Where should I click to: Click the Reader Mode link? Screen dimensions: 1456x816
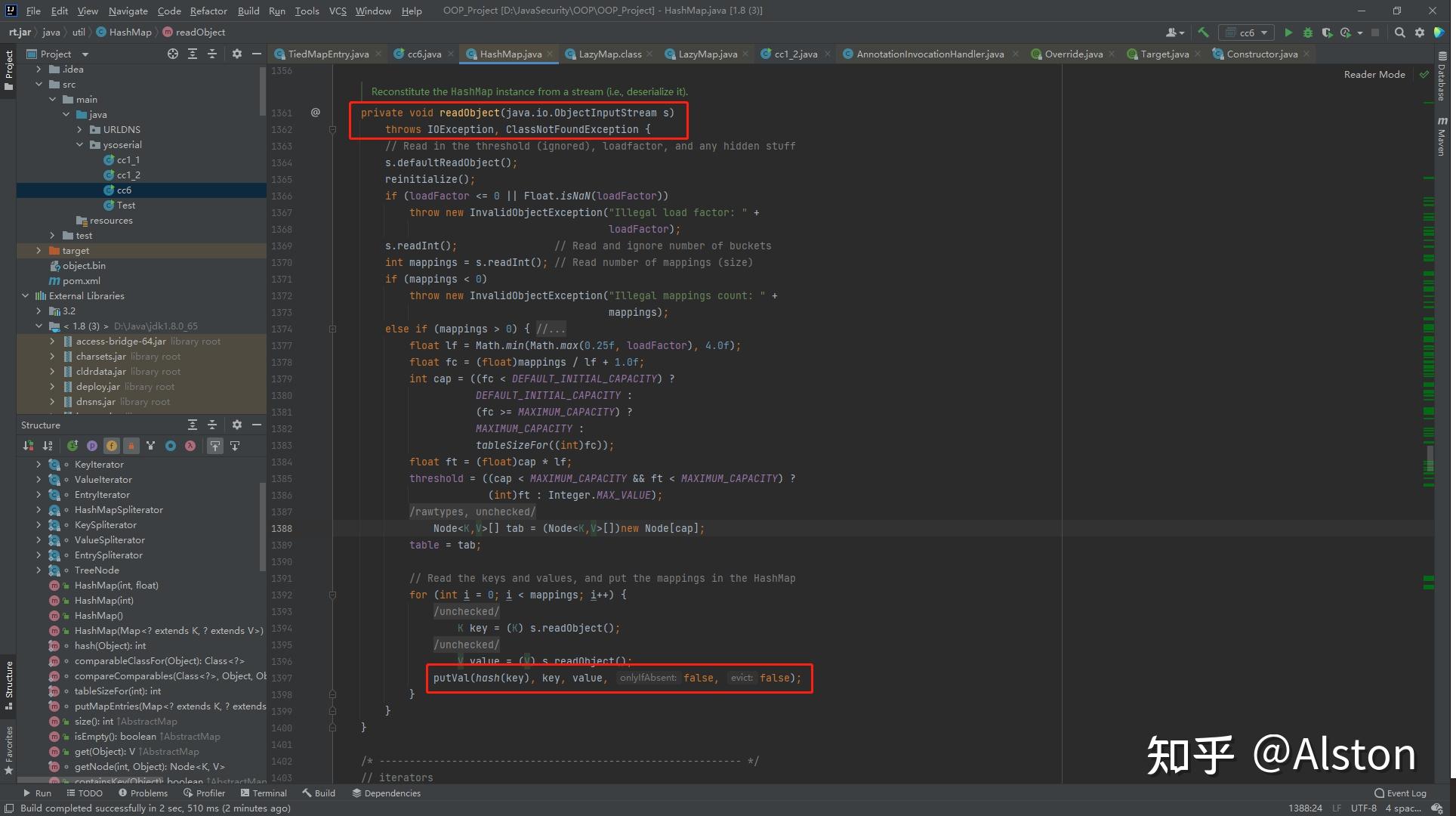(1374, 74)
